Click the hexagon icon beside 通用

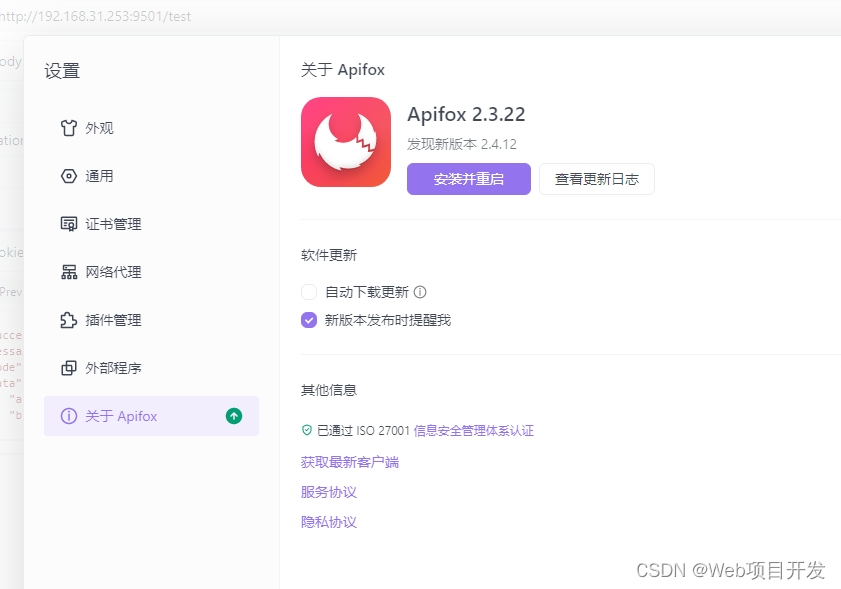coord(69,176)
